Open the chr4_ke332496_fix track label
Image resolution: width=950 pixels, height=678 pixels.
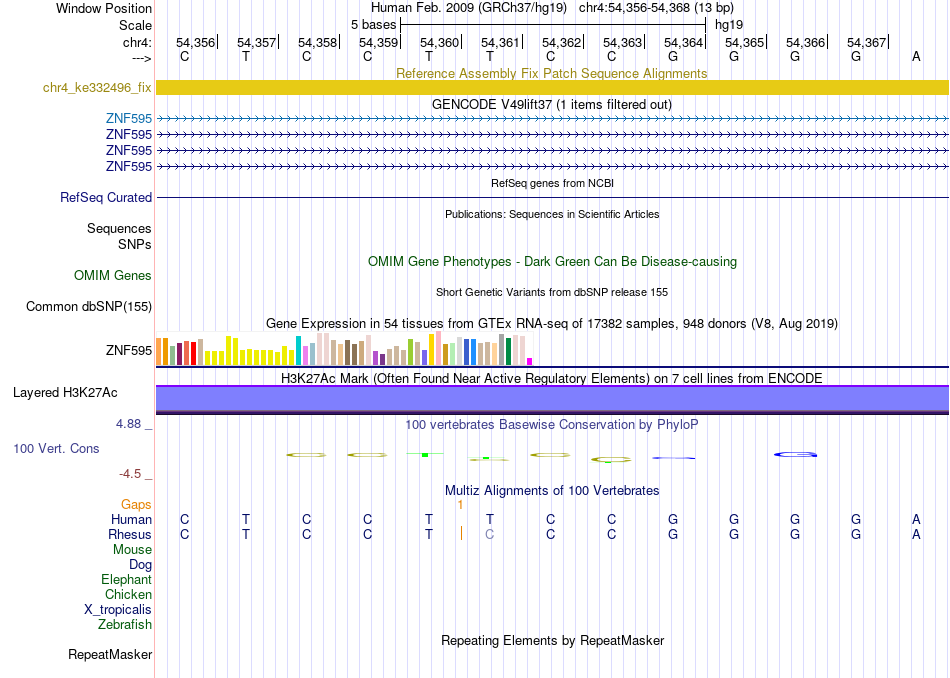(x=97, y=88)
